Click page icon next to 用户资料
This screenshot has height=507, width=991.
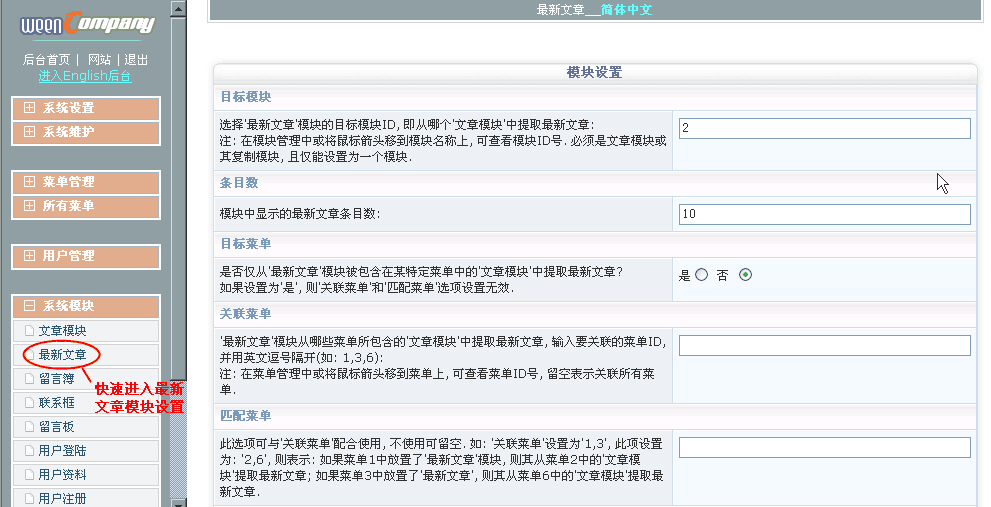29,475
